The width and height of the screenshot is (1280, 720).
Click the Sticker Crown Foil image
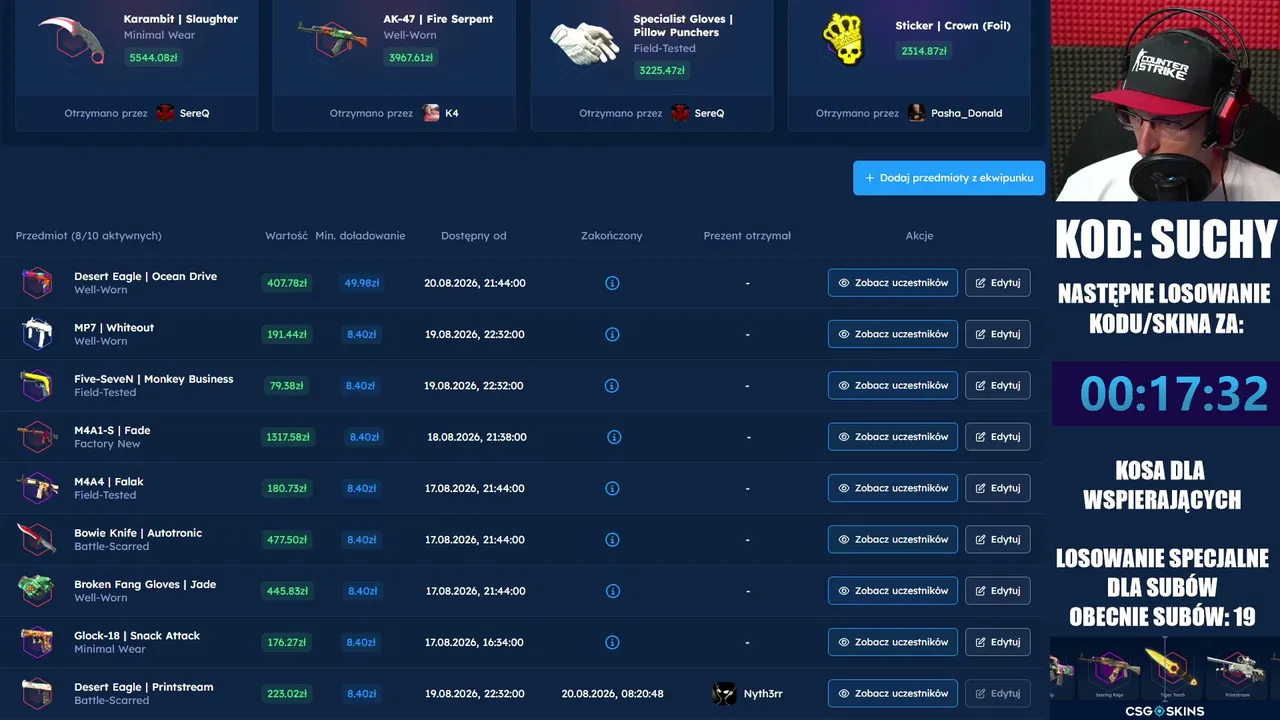point(843,39)
